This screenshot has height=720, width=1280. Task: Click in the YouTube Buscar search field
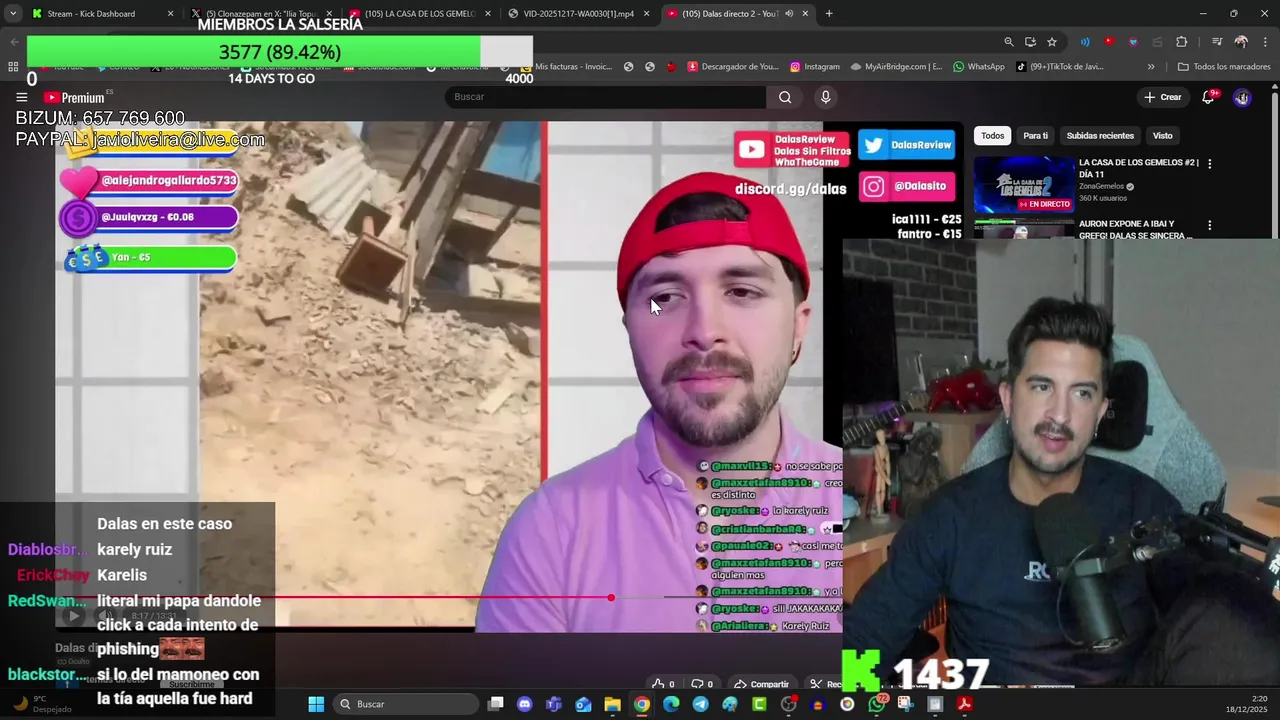605,97
